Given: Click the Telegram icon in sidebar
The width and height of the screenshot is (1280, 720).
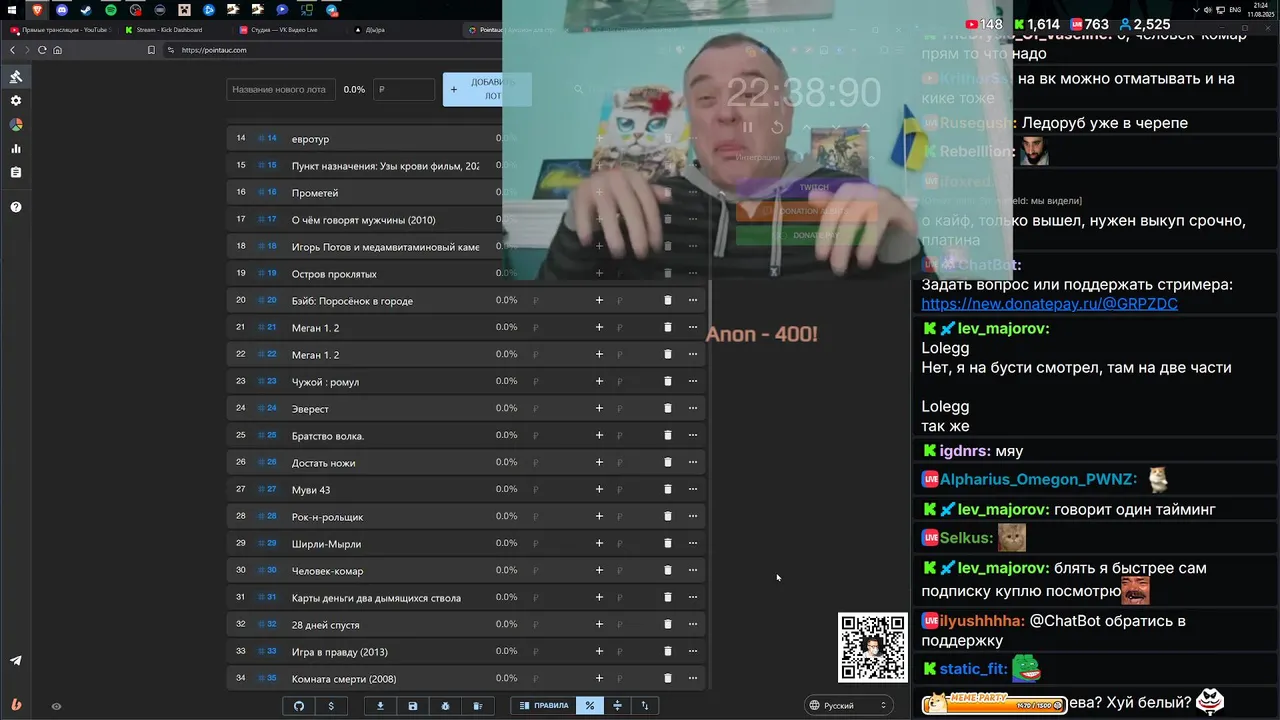Looking at the screenshot, I should point(16,661).
